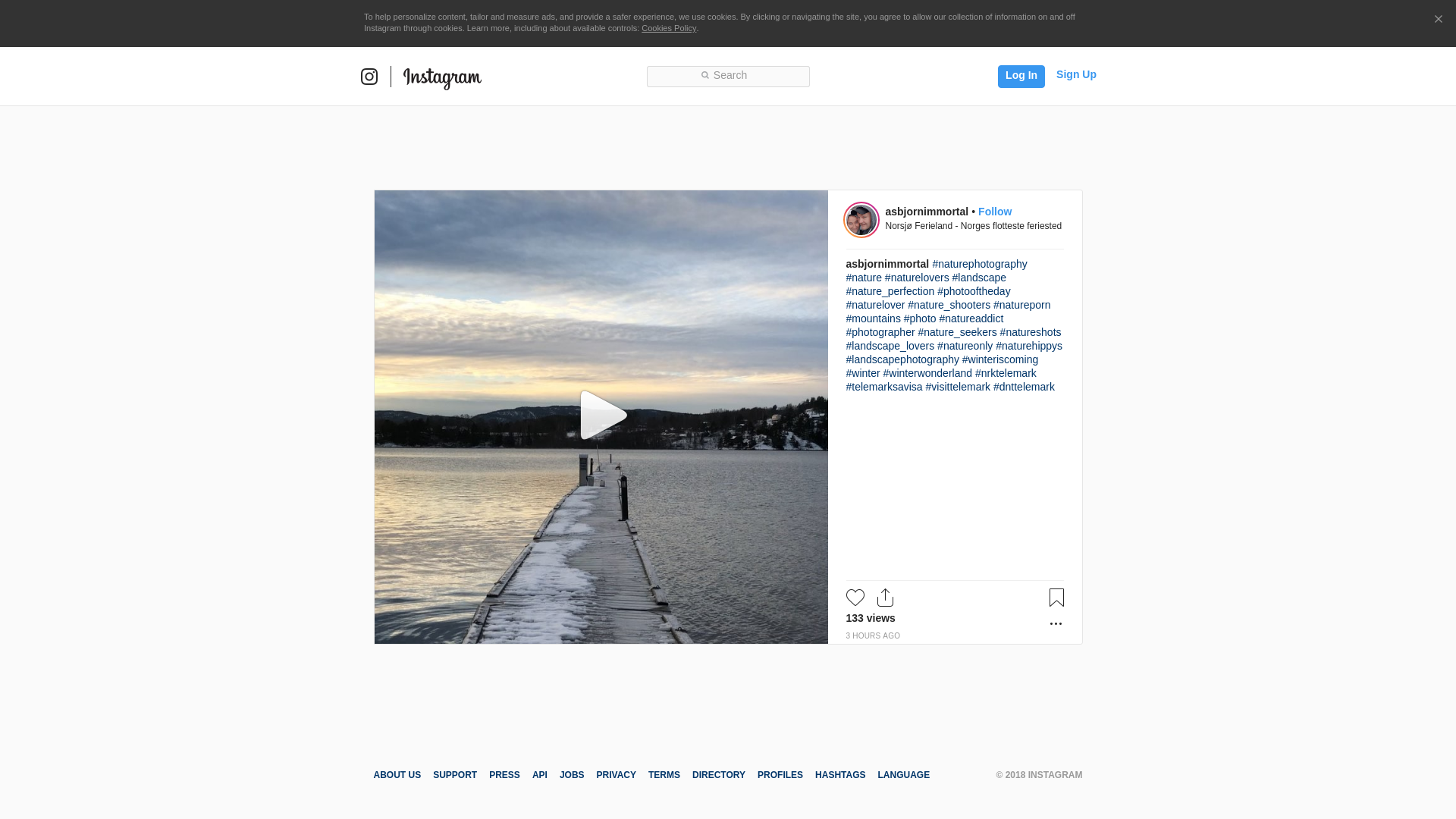Like the post with heart icon
Viewport: 1456px width, 819px height.
[x=855, y=598]
